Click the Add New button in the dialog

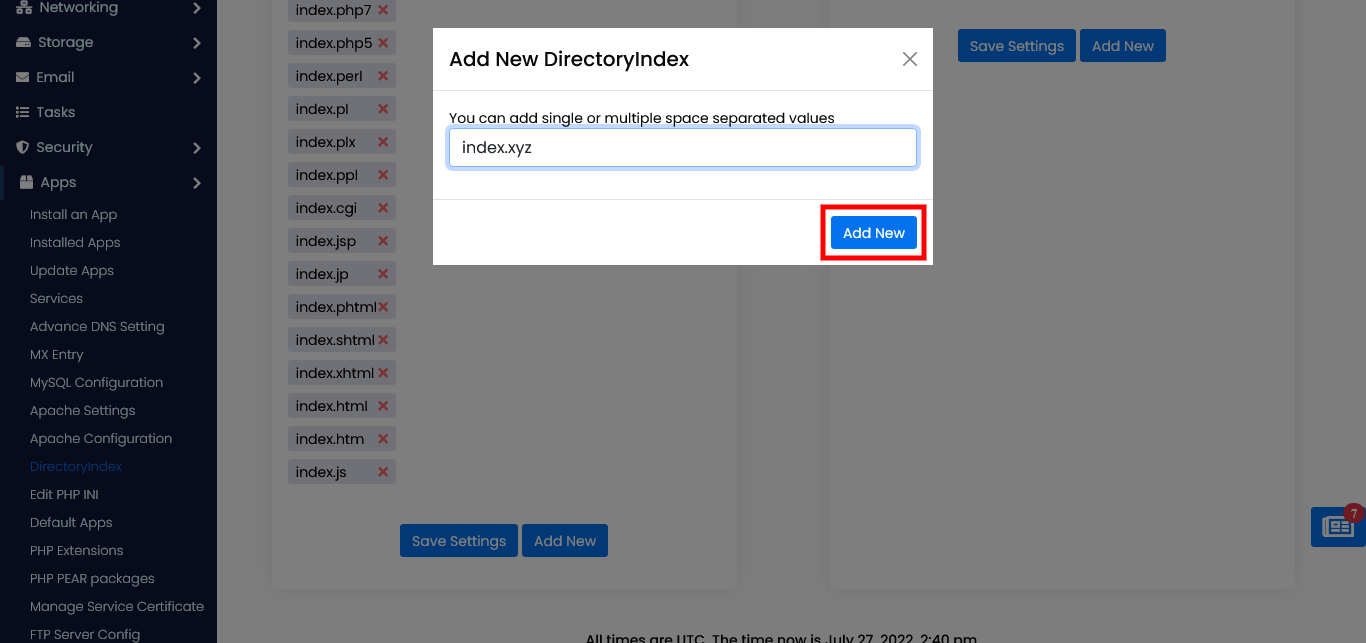(873, 233)
